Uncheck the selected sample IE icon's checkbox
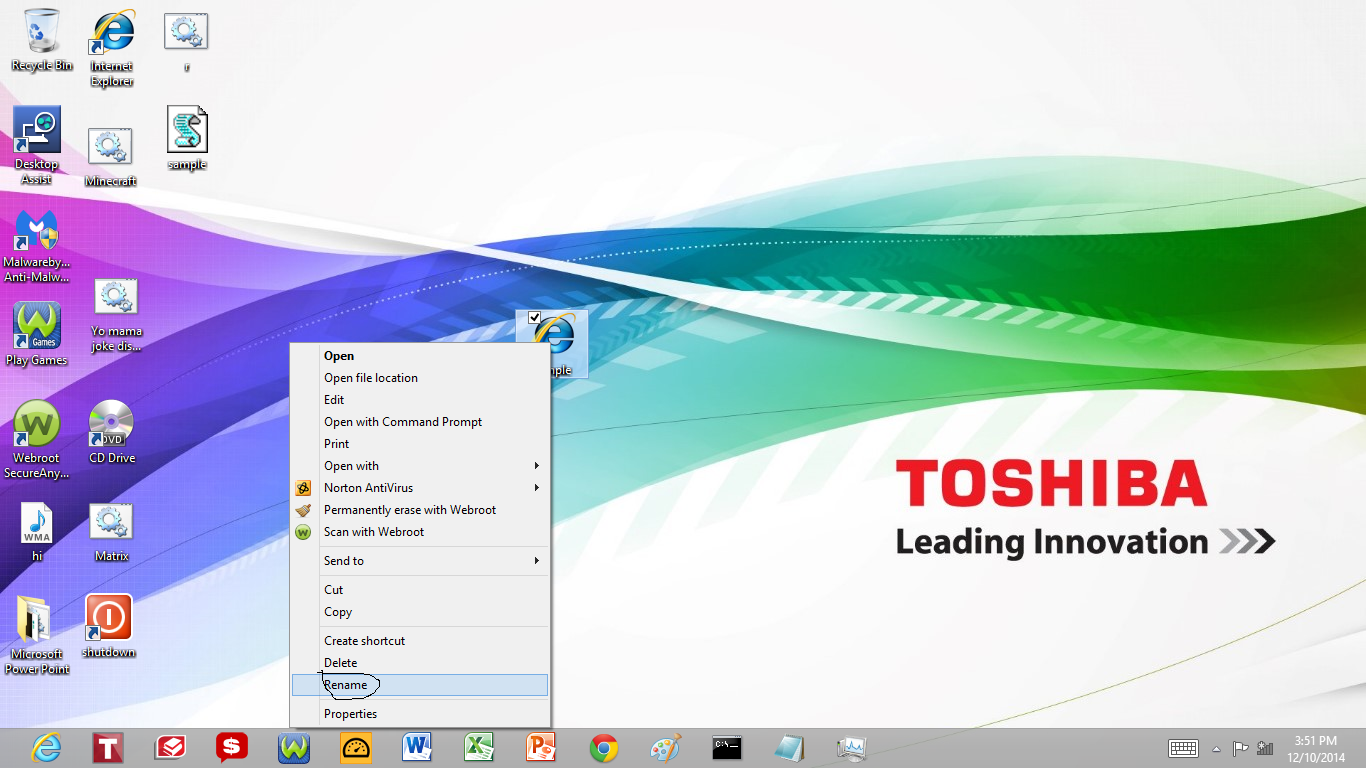Viewport: 1366px width, 768px height. coord(534,317)
